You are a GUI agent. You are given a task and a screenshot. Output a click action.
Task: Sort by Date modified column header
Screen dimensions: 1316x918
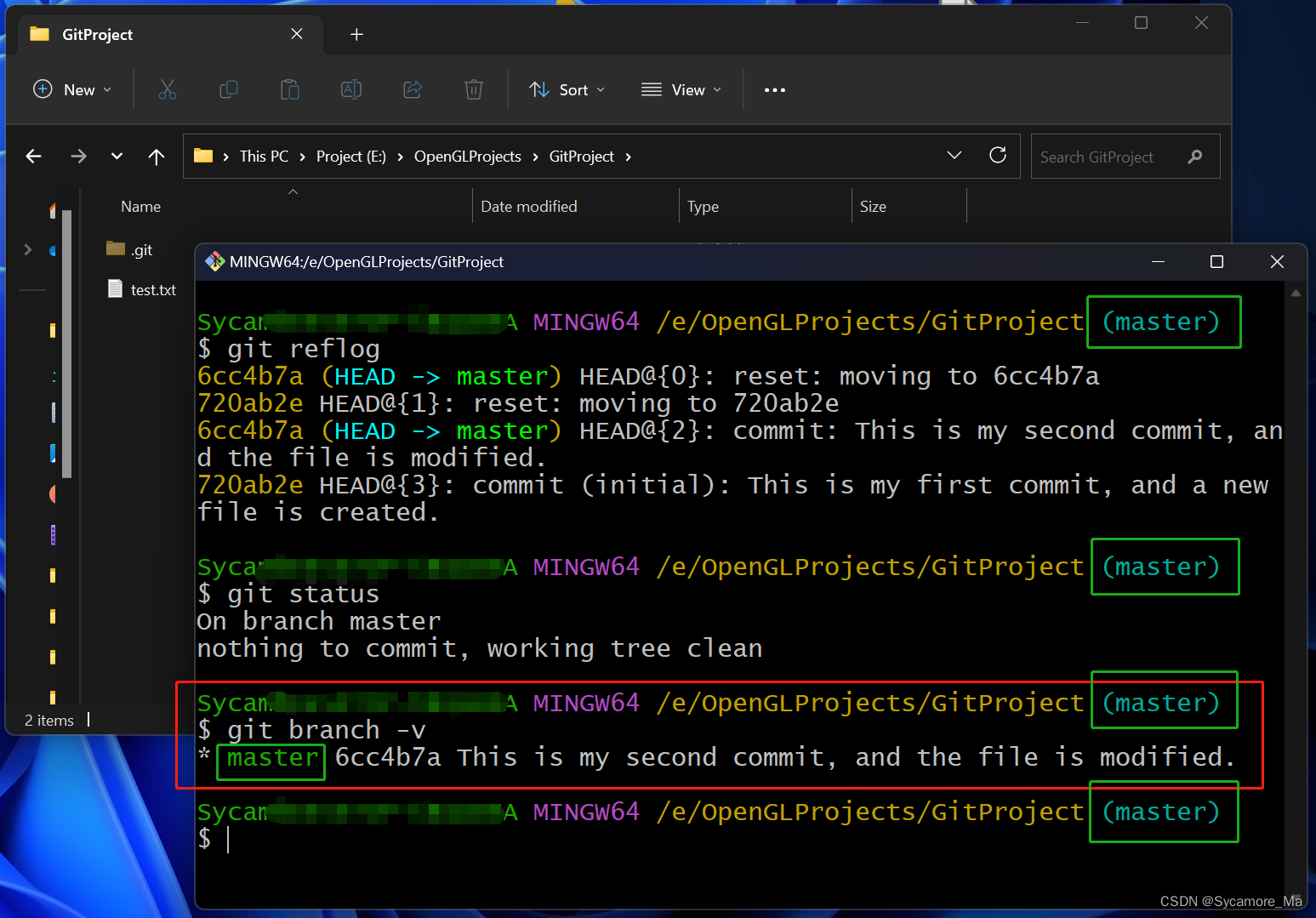[529, 207]
